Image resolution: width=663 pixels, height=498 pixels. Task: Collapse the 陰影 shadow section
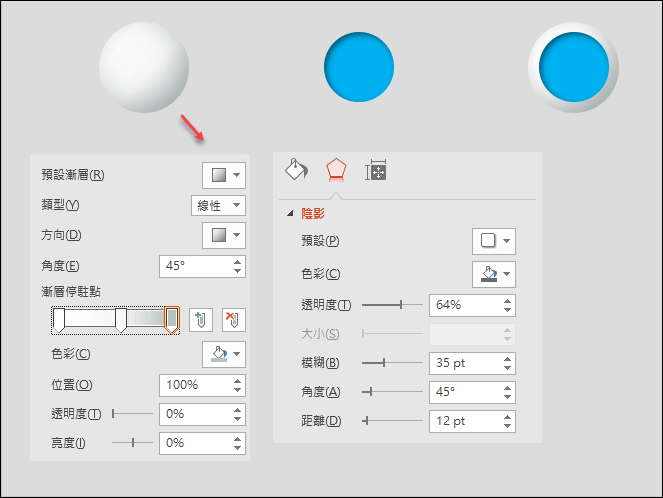[290, 213]
